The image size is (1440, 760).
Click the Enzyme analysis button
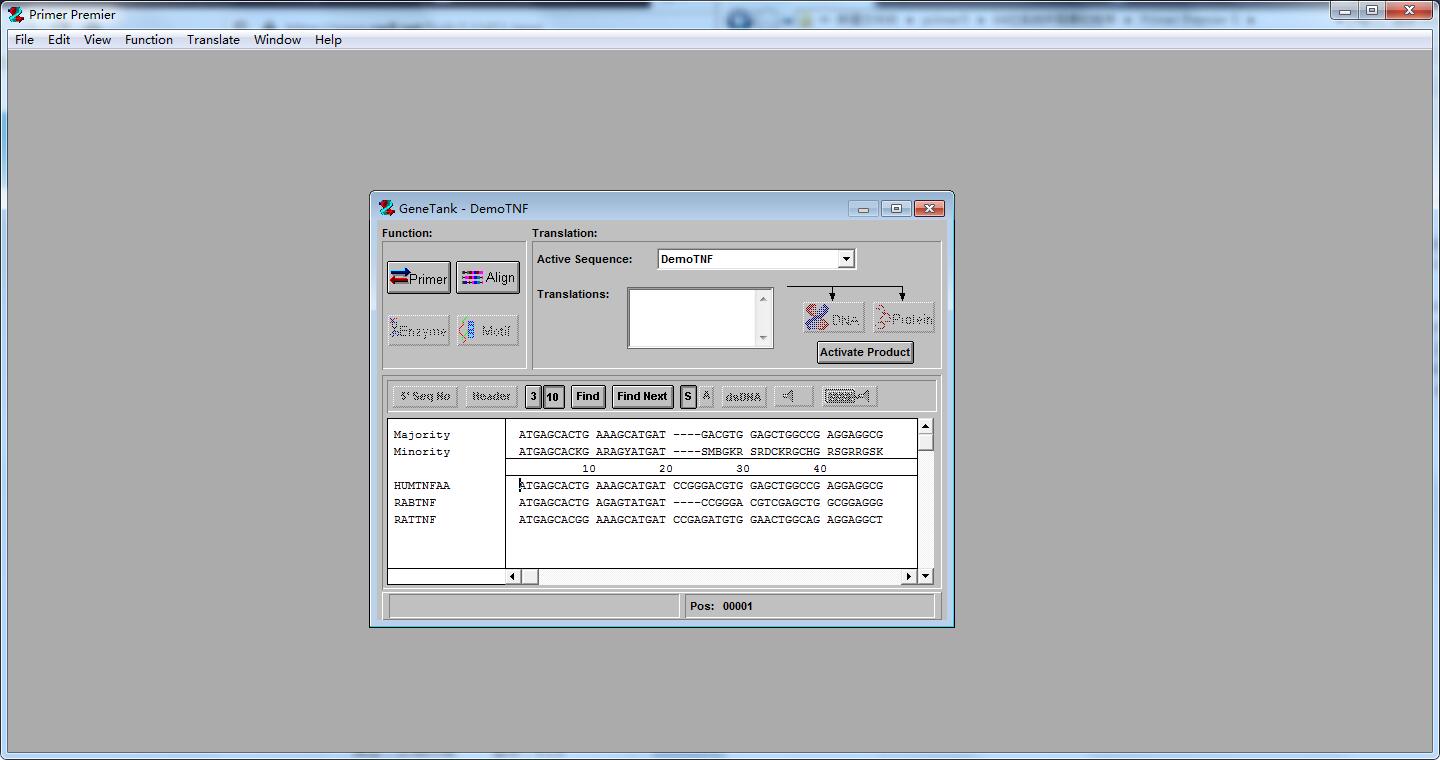[x=418, y=331]
